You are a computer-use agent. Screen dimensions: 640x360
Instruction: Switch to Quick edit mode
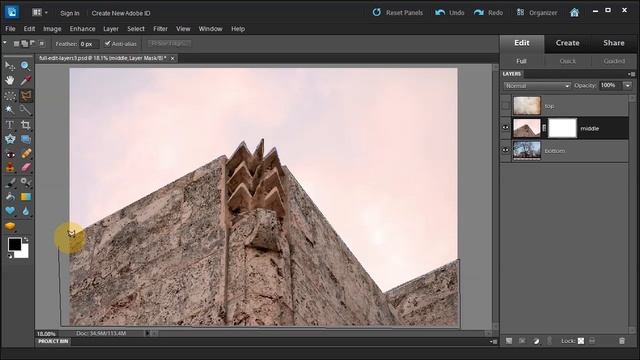pos(567,61)
